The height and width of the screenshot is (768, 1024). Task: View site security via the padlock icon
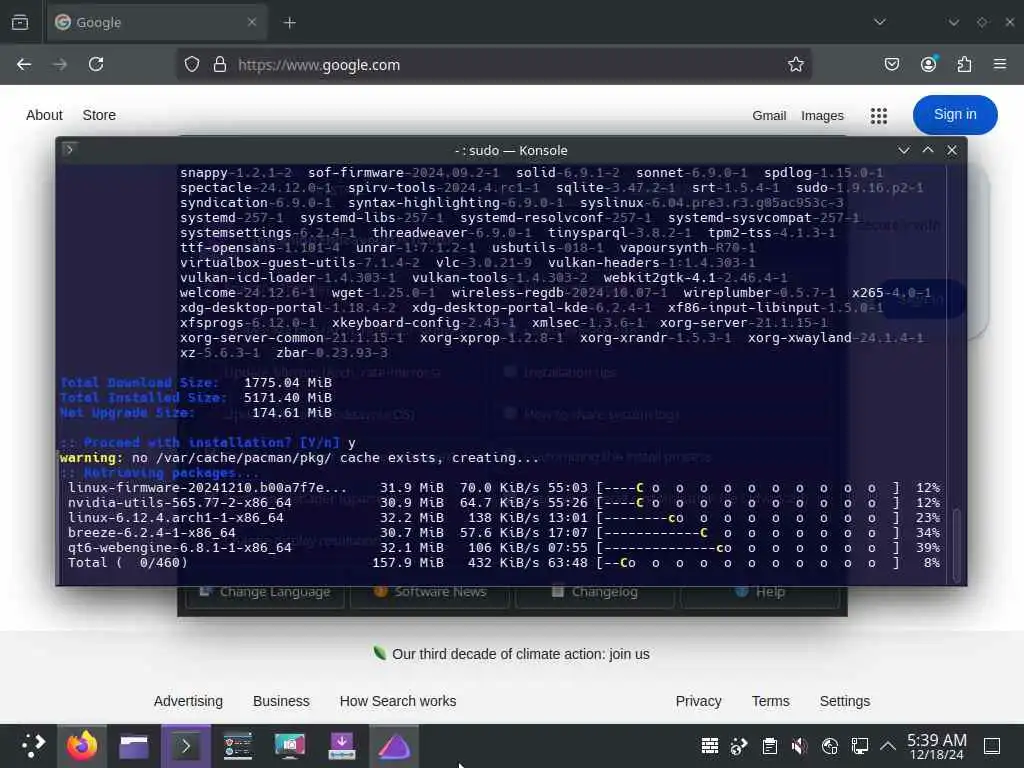(x=220, y=65)
